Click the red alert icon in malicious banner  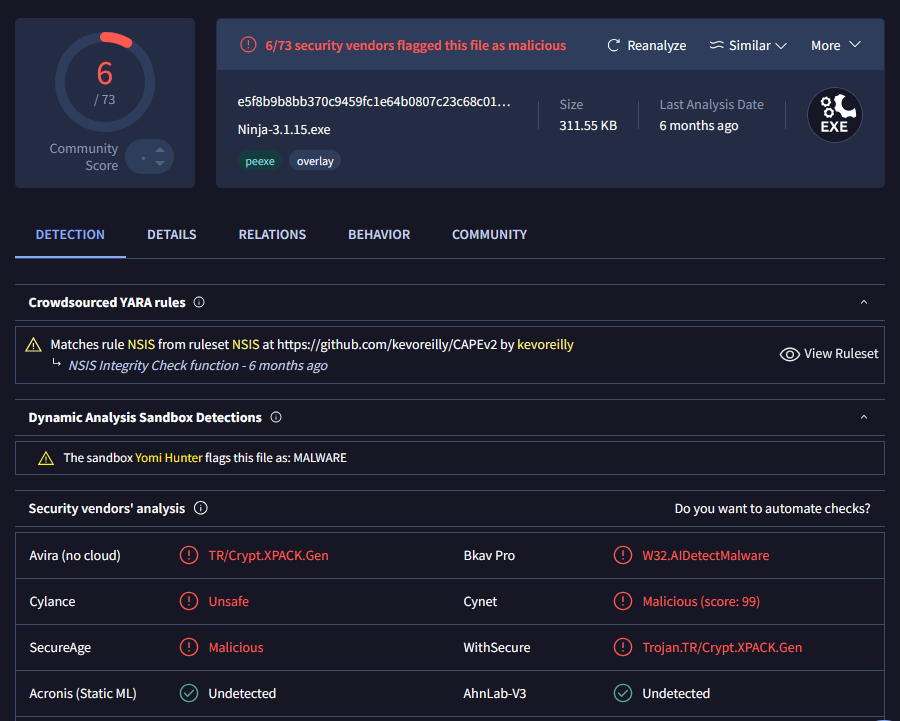(x=248, y=45)
